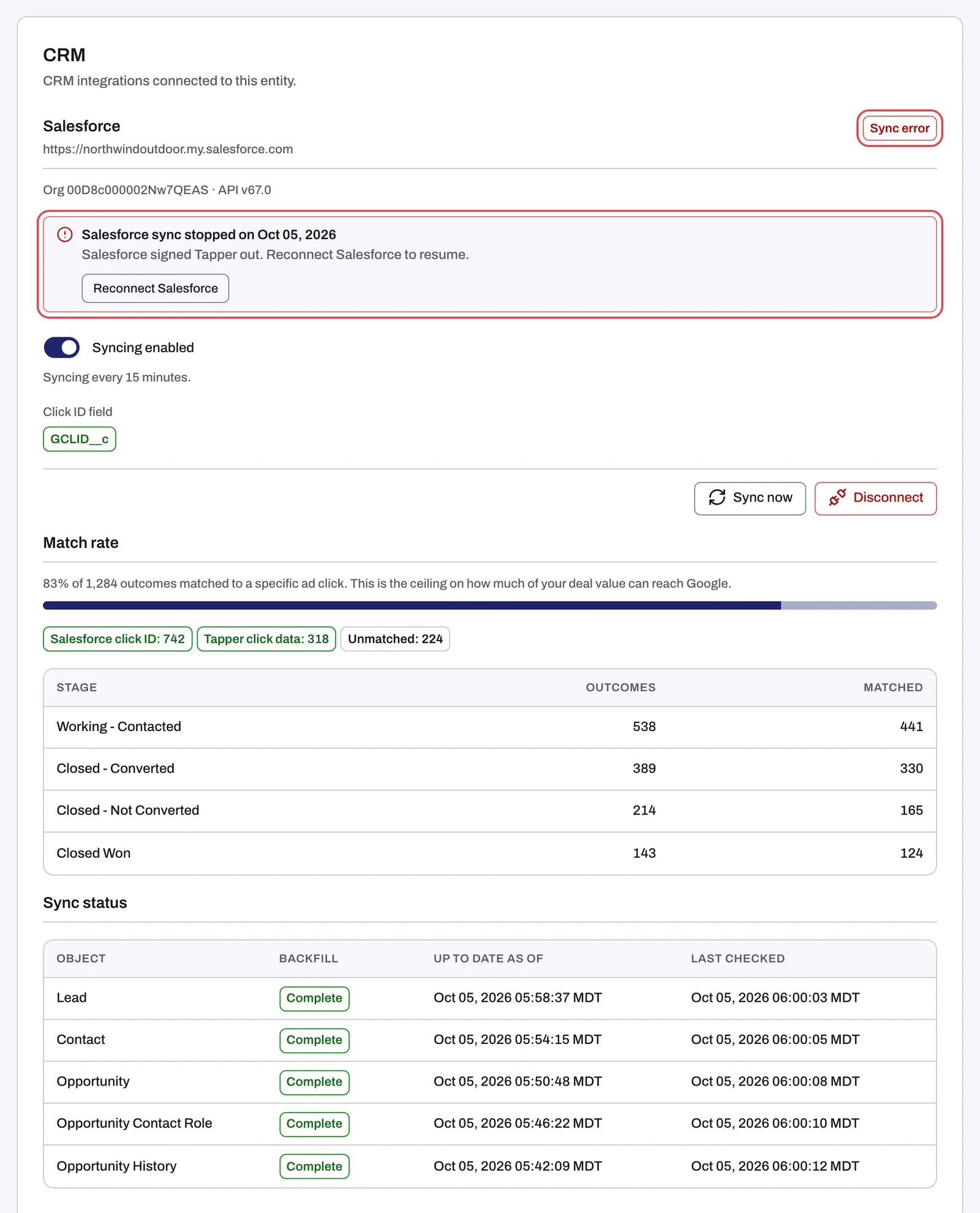Click the Unmatched: 224 chip
The image size is (980, 1213).
[x=395, y=639]
